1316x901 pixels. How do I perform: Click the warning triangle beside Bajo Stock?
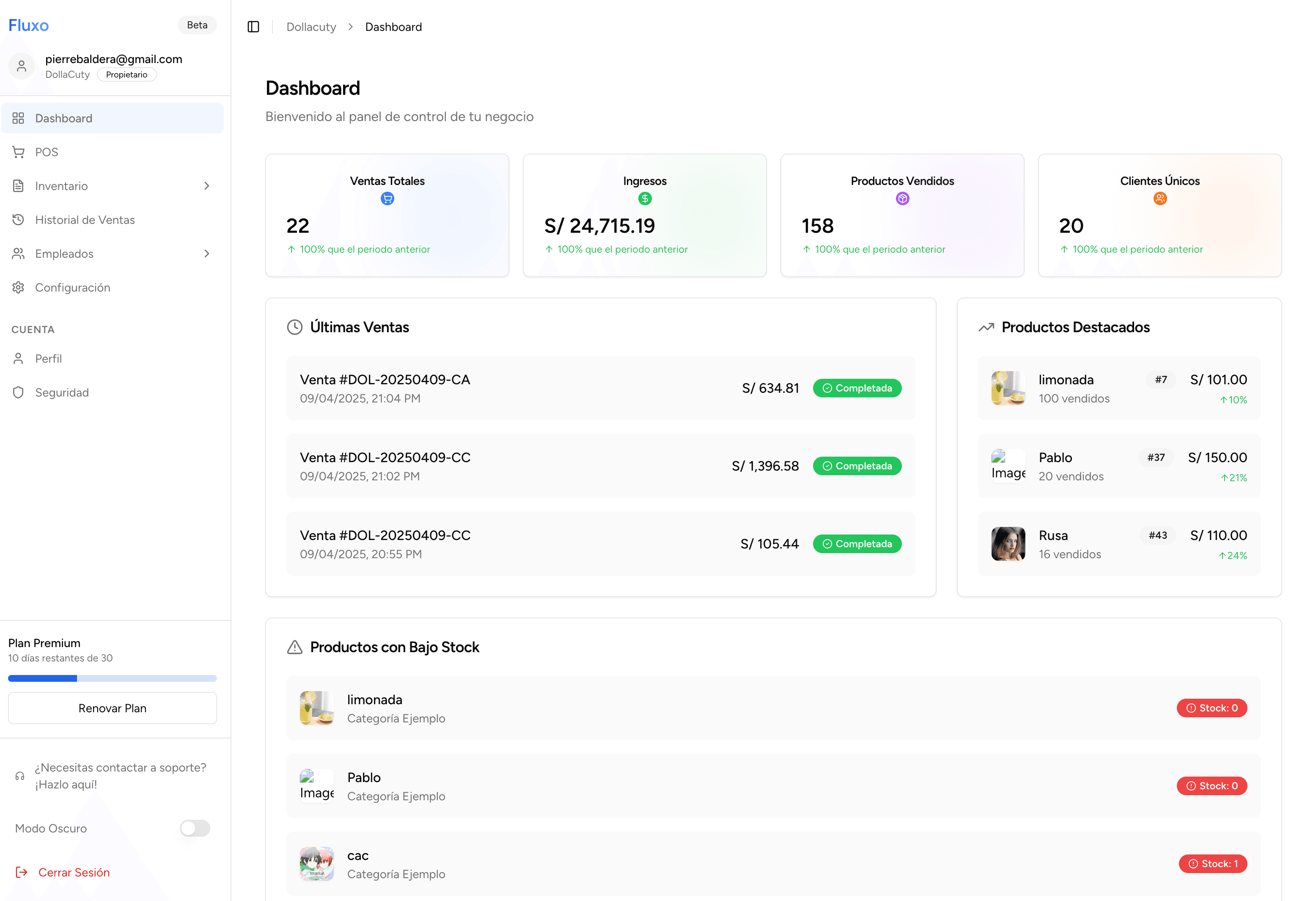294,647
